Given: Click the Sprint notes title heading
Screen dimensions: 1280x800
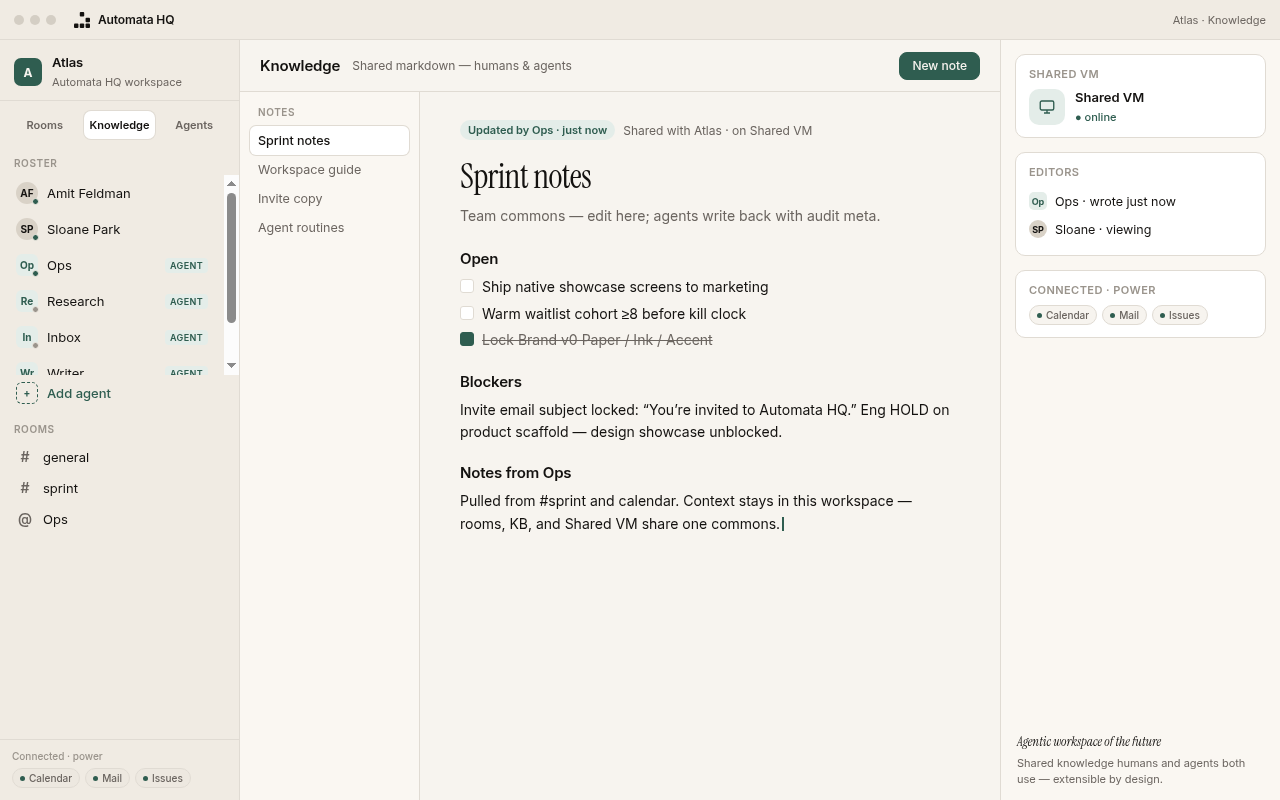Looking at the screenshot, I should point(526,177).
